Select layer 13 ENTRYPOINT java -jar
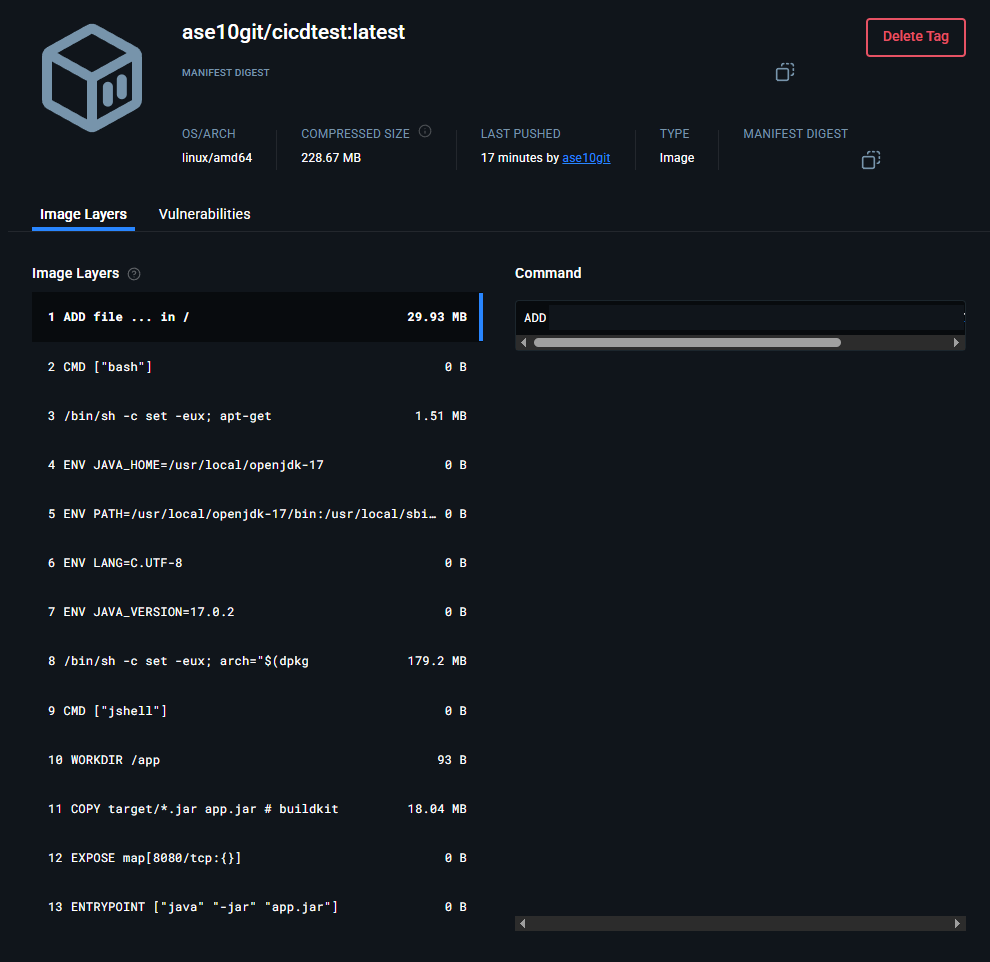The image size is (990, 962). pyautogui.click(x=257, y=907)
